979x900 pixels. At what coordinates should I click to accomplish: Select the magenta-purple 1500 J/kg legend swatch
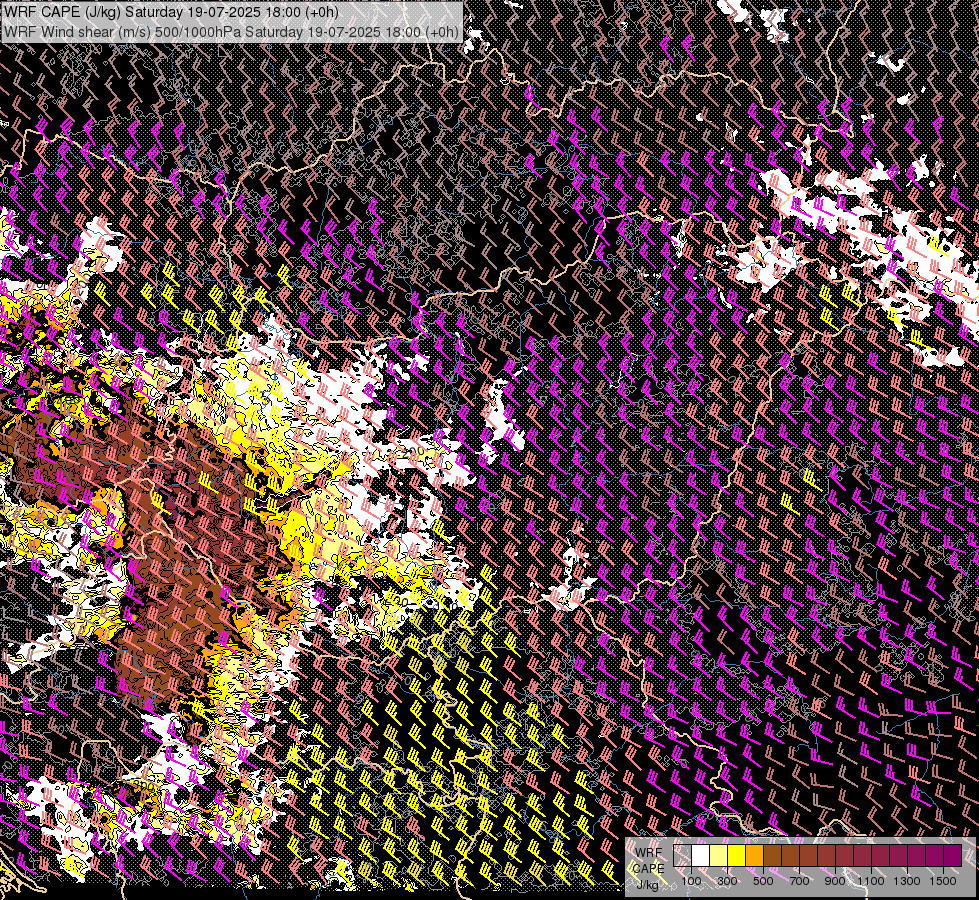[953, 855]
